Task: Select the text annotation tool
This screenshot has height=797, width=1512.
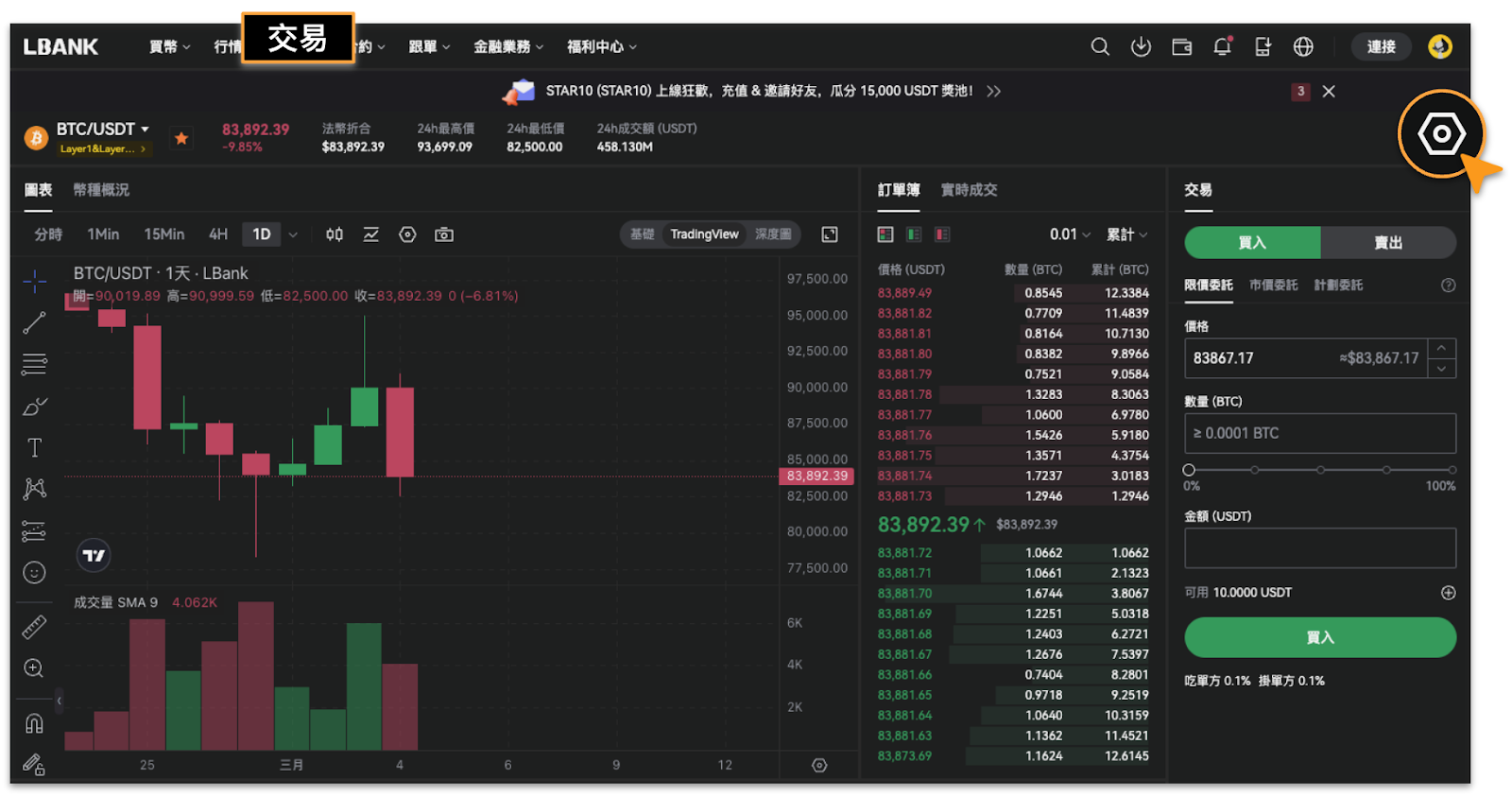Action: (x=35, y=447)
